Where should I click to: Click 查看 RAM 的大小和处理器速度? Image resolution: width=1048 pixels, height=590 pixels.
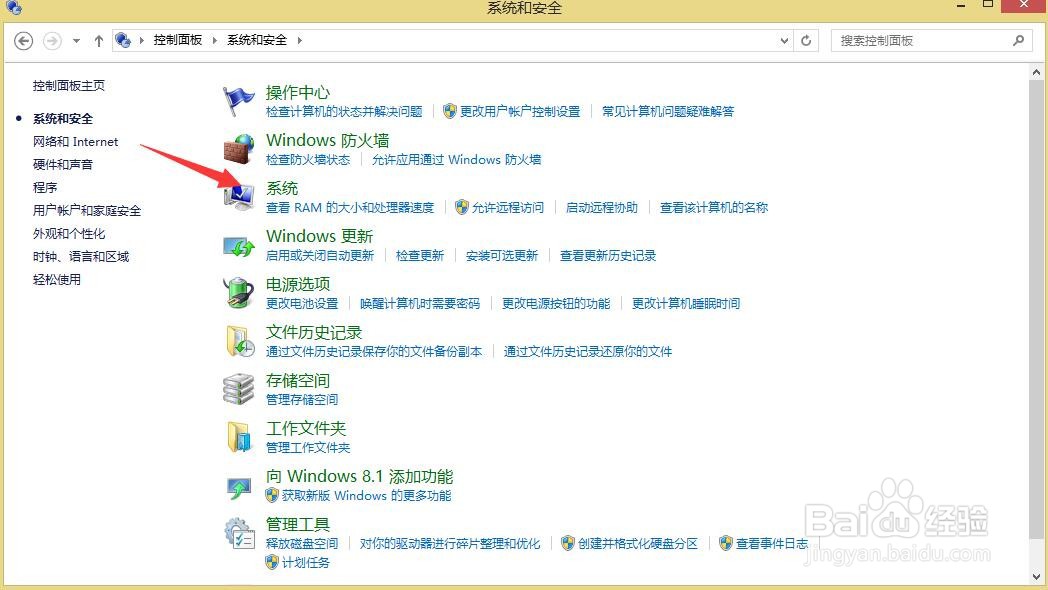350,208
